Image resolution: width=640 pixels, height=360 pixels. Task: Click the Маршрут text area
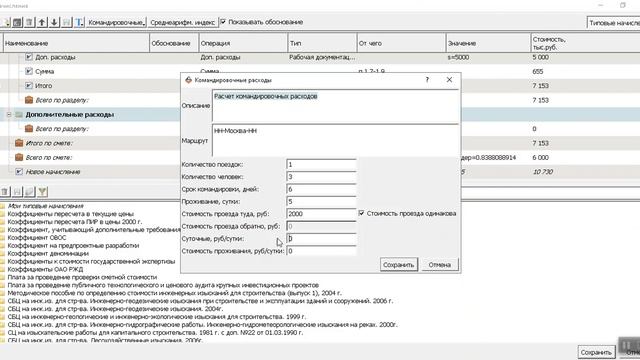[x=335, y=141]
